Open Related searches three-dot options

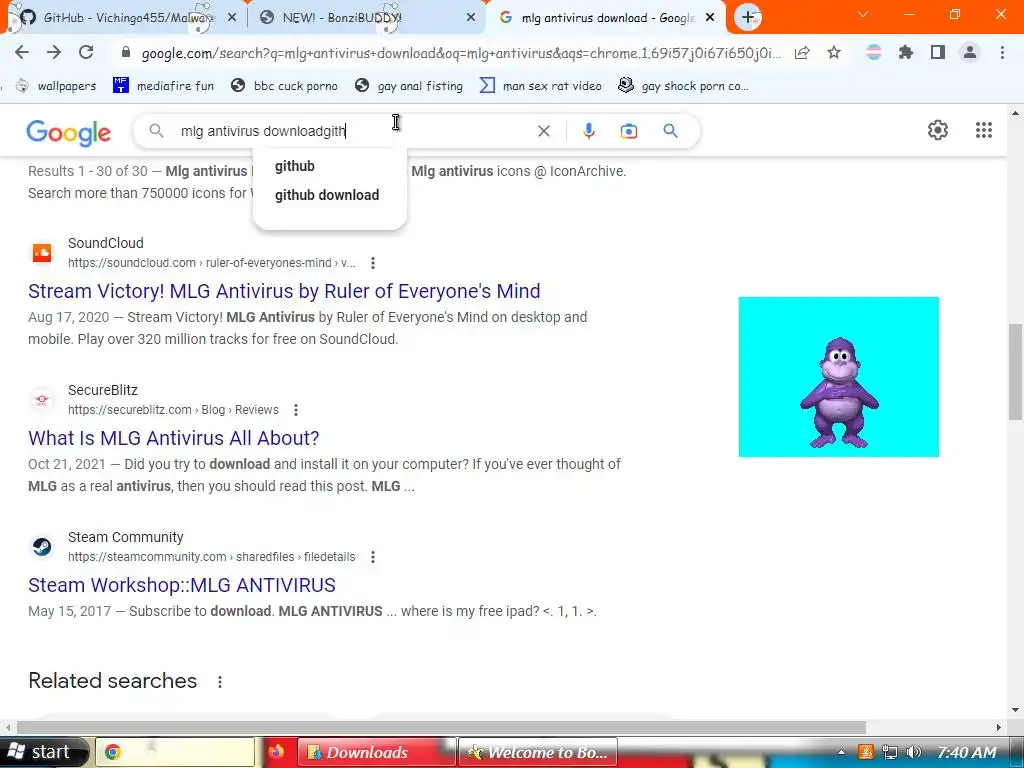point(220,682)
